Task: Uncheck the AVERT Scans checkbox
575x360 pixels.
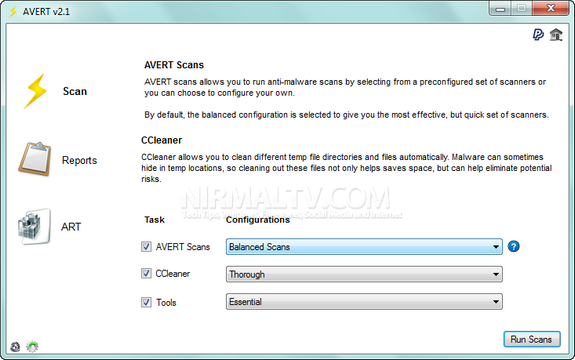Action: [146, 246]
